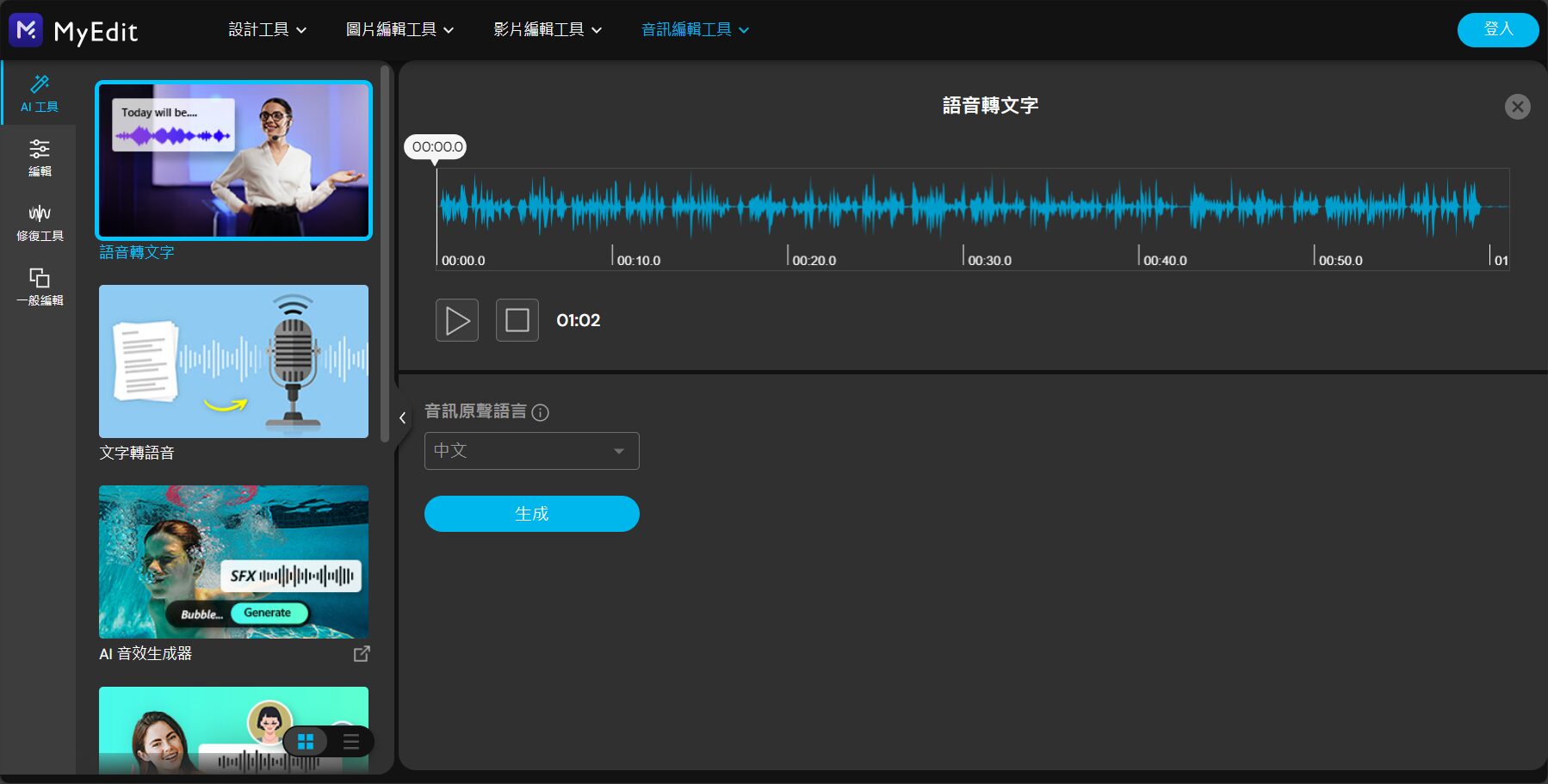Open the 一般編輯 sidebar section

click(x=40, y=287)
